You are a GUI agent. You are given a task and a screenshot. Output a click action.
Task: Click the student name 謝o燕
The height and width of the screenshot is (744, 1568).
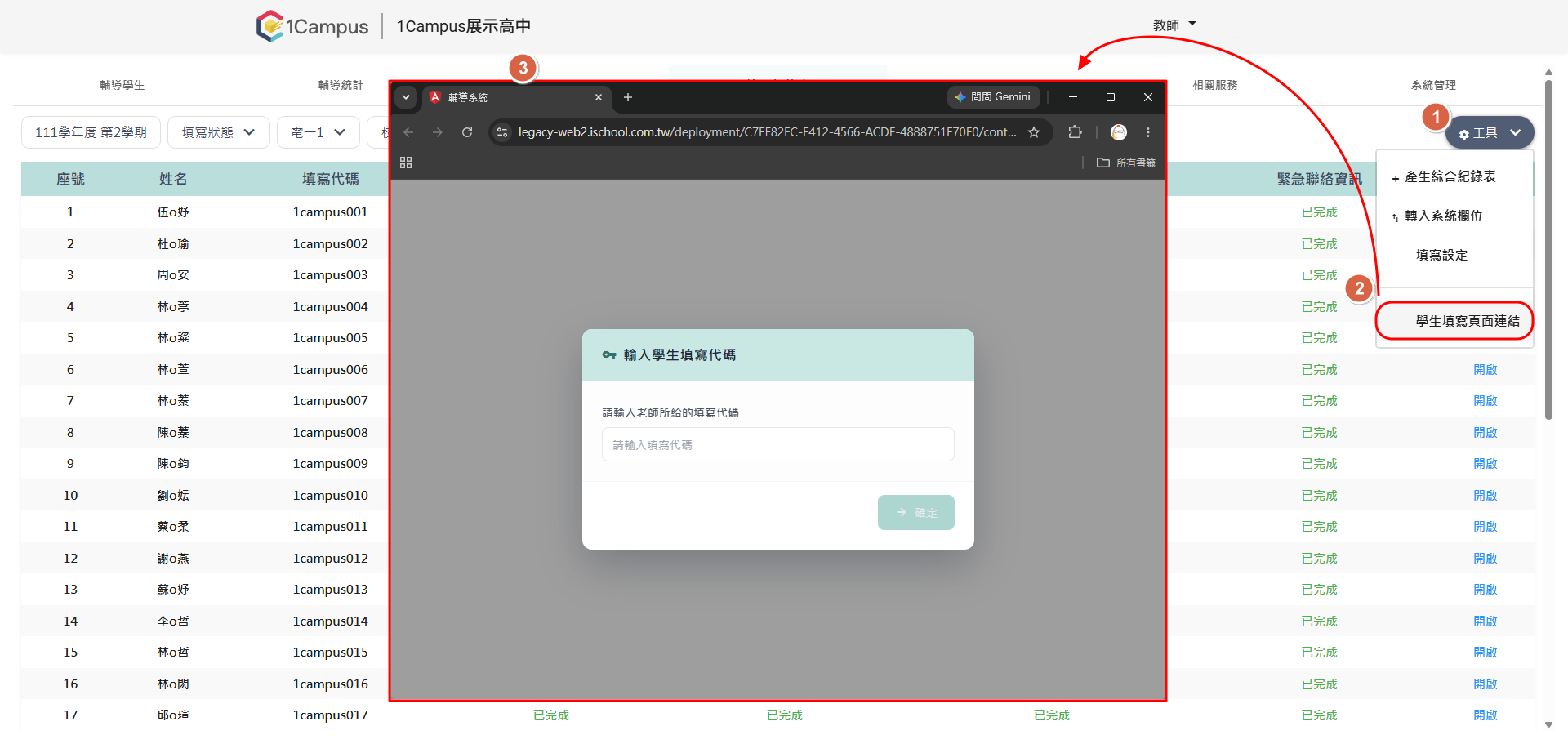point(173,559)
